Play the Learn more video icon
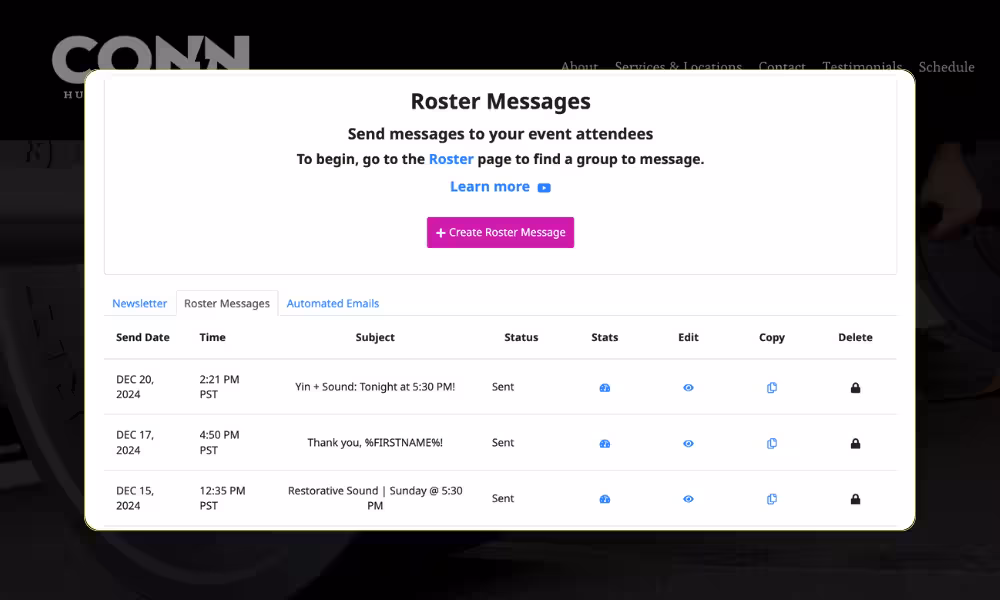This screenshot has height=600, width=1000. click(x=544, y=187)
